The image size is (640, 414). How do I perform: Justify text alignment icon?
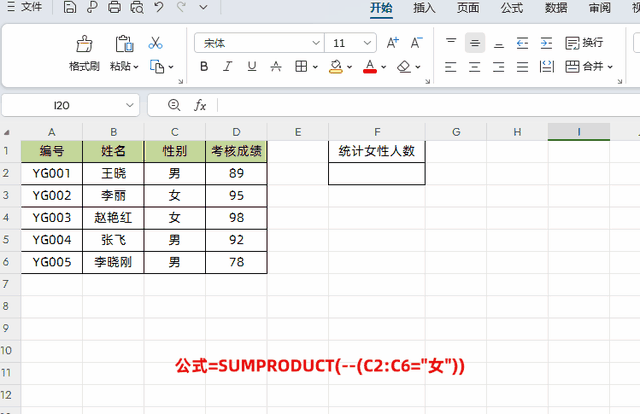tap(522, 67)
